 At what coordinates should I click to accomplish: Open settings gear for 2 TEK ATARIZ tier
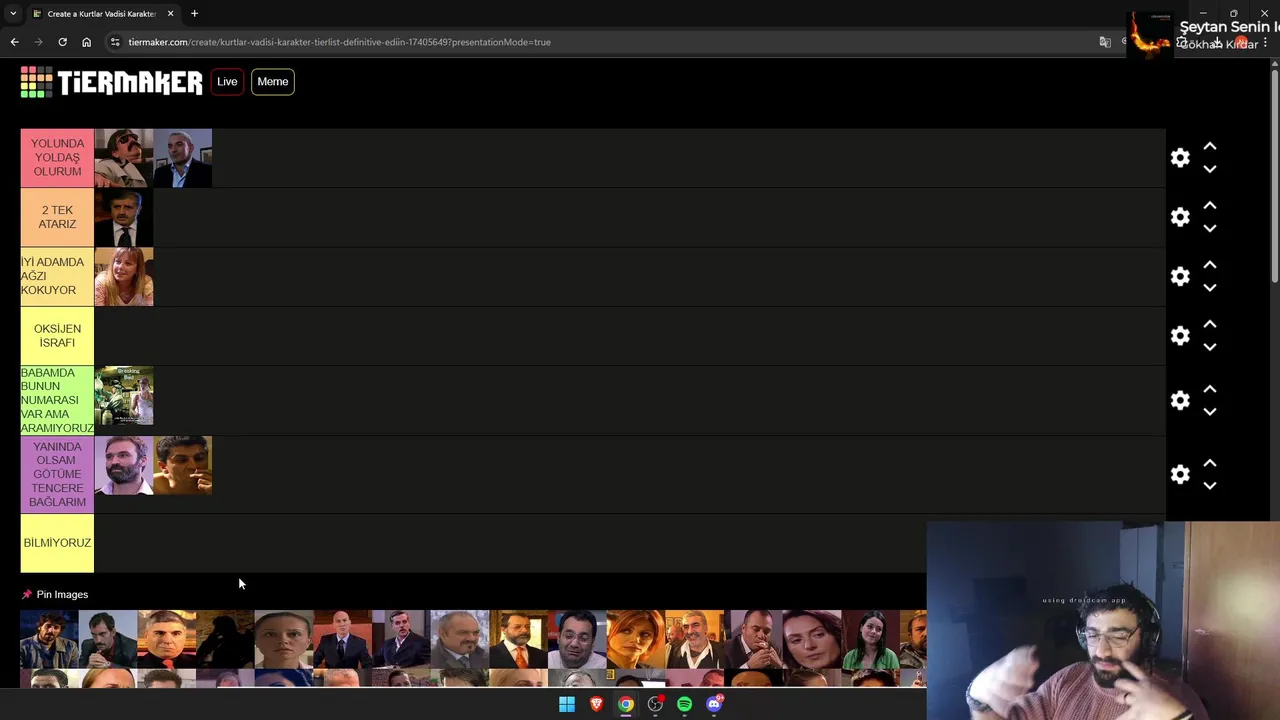coord(1180,217)
